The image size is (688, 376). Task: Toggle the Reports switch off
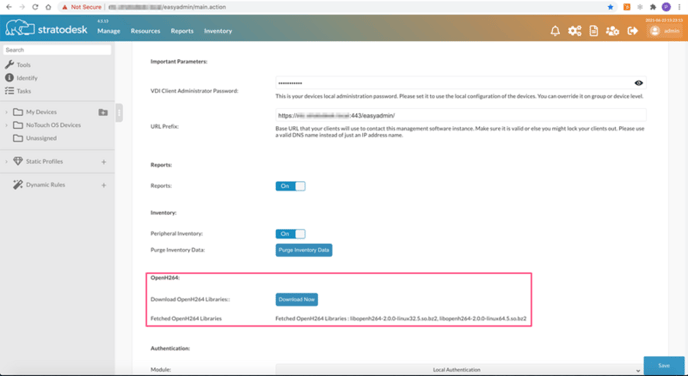[290, 186]
